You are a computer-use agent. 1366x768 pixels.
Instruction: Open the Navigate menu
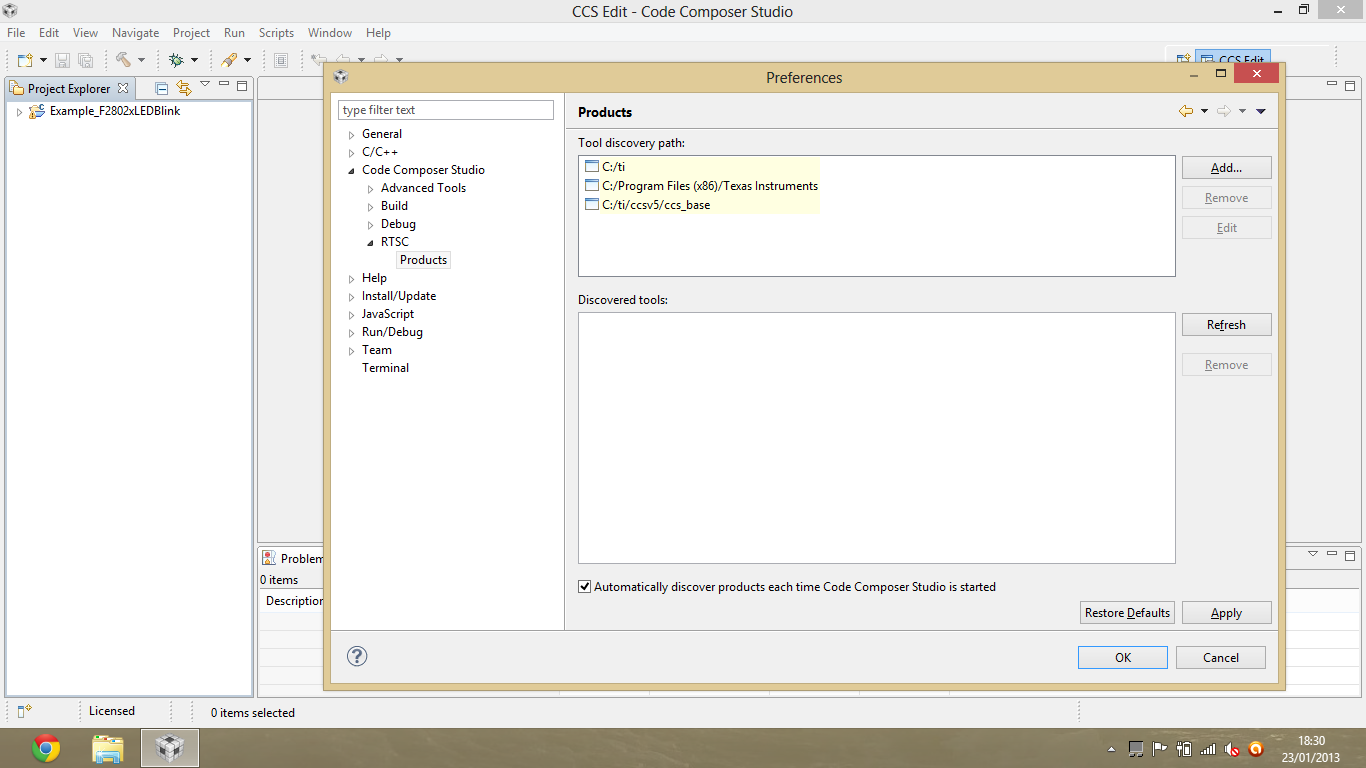click(x=135, y=33)
